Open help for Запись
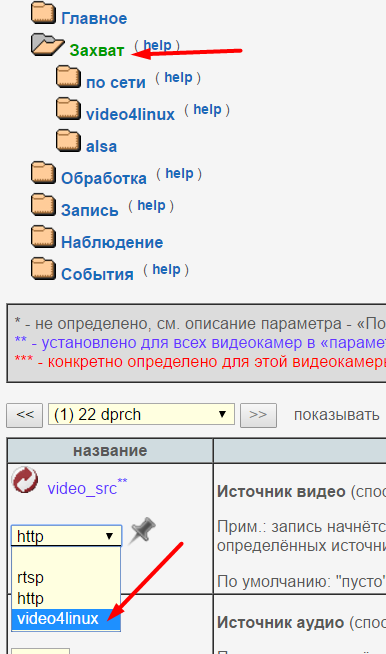The height and width of the screenshot is (654, 386). (x=151, y=205)
